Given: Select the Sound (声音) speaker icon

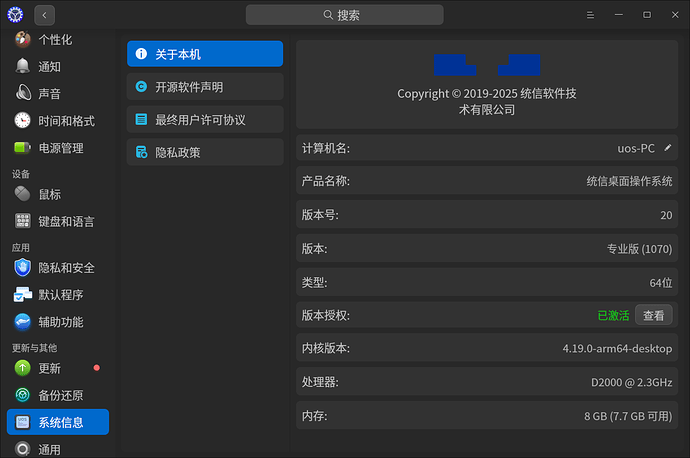Looking at the screenshot, I should tap(22, 93).
